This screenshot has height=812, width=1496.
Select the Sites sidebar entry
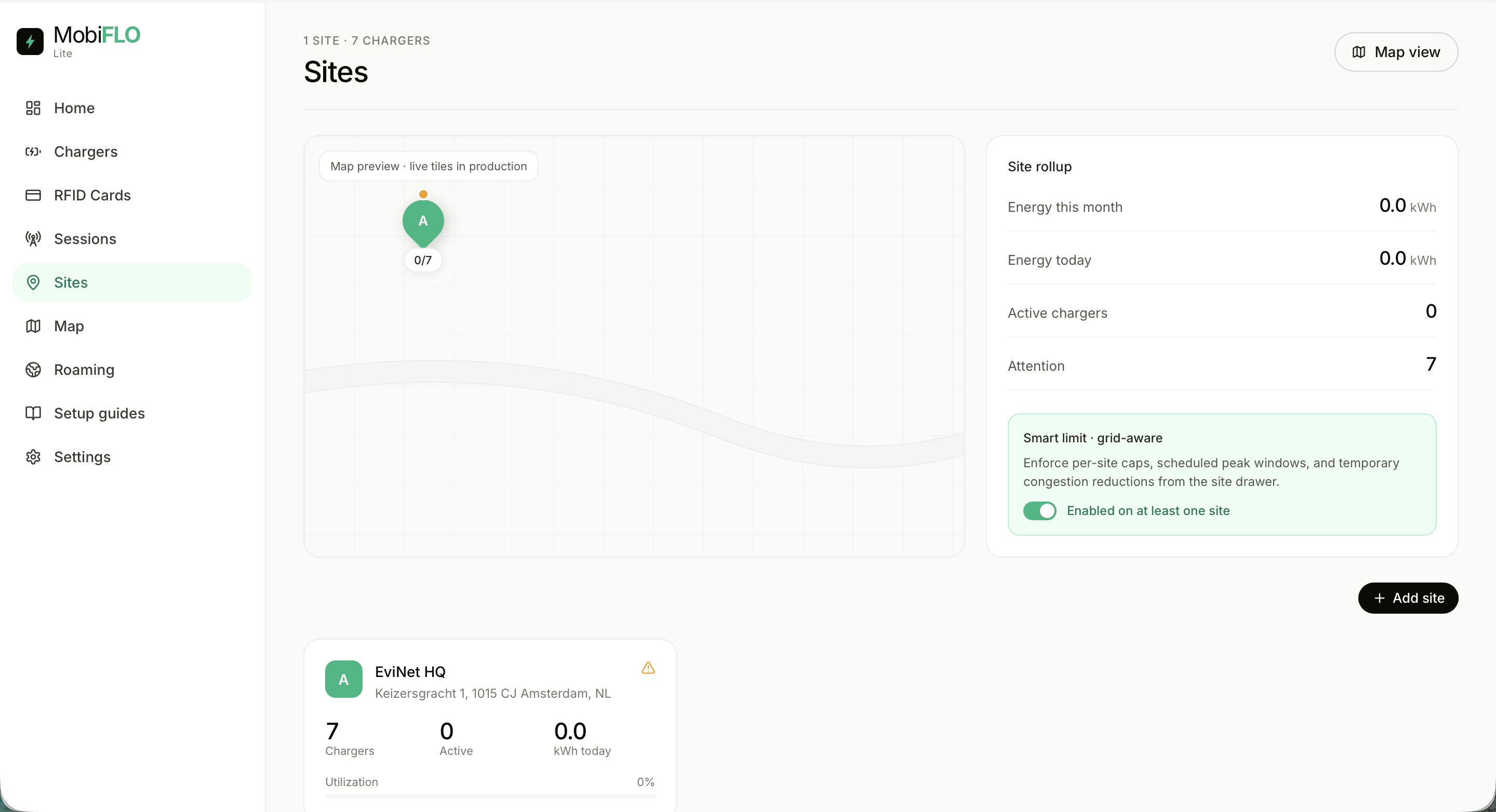point(132,282)
